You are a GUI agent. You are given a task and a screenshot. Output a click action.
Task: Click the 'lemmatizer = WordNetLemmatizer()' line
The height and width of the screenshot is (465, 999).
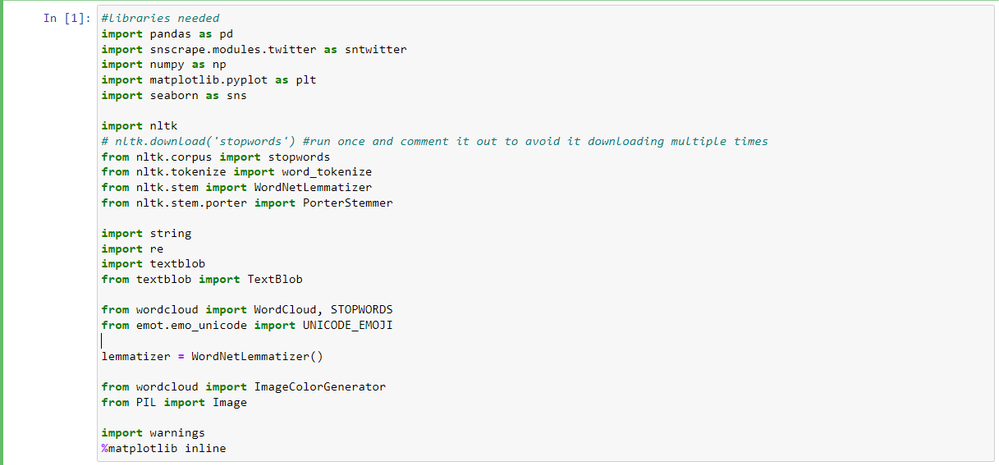212,357
